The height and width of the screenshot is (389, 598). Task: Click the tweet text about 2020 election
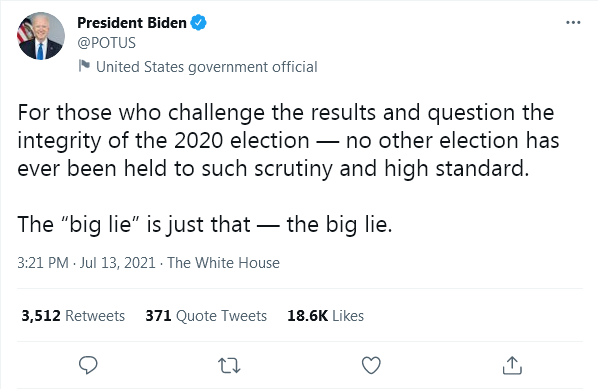pos(288,141)
